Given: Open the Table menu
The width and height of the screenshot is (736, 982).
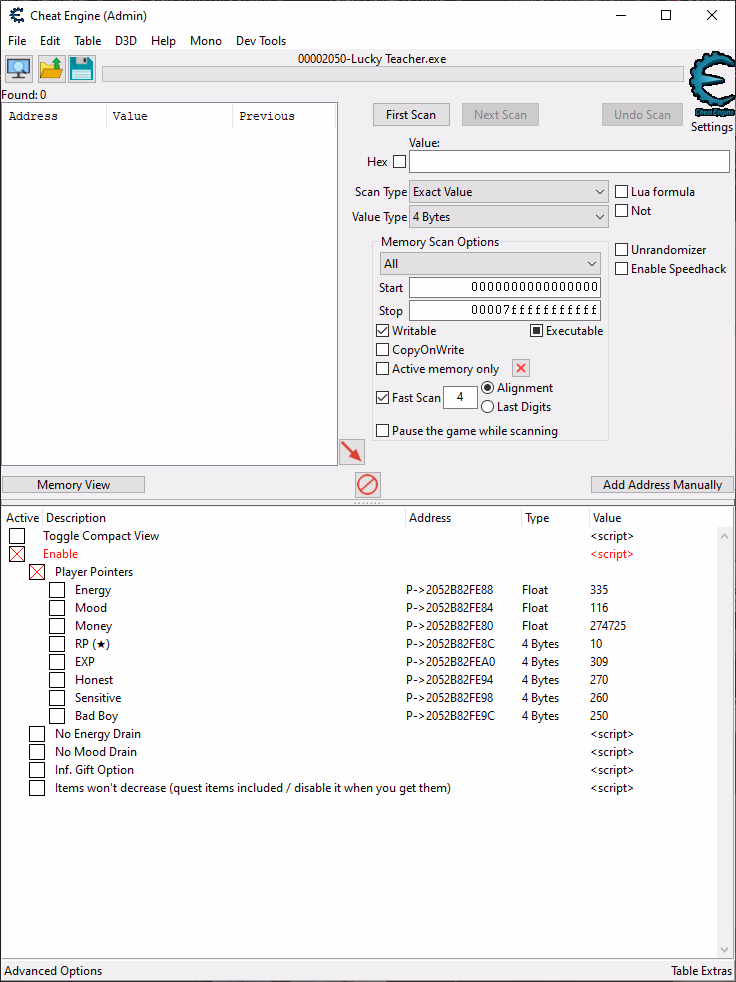Looking at the screenshot, I should [88, 41].
